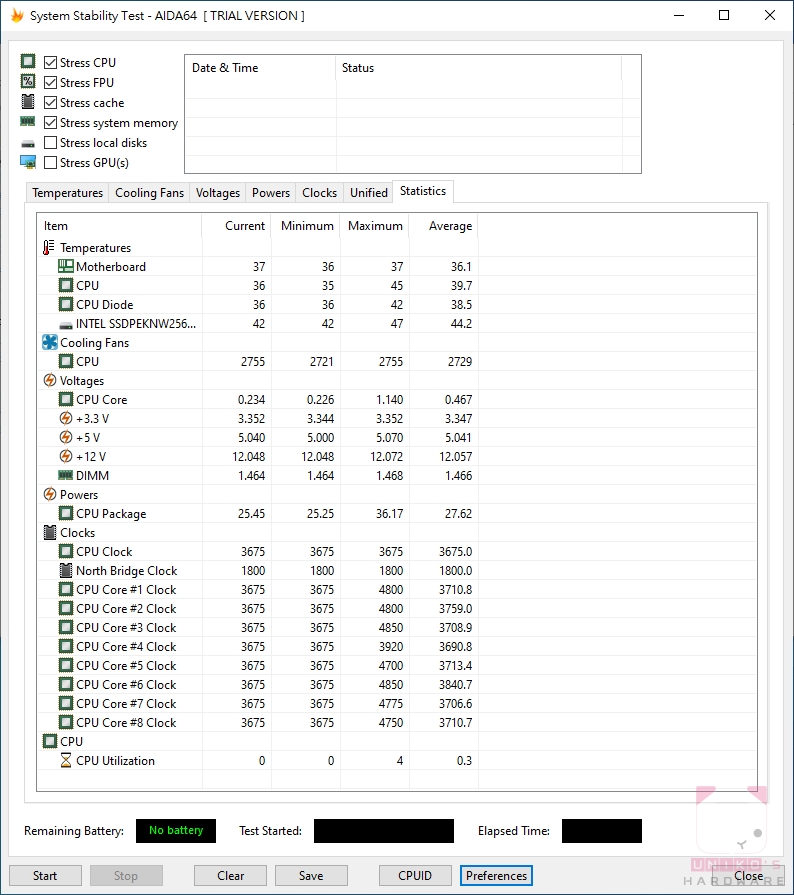Click the Item column header
The height and width of the screenshot is (895, 794).
119,226
